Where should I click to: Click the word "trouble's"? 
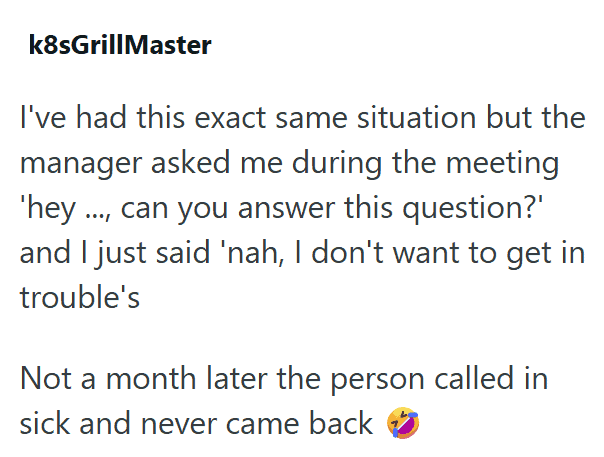(x=82, y=296)
